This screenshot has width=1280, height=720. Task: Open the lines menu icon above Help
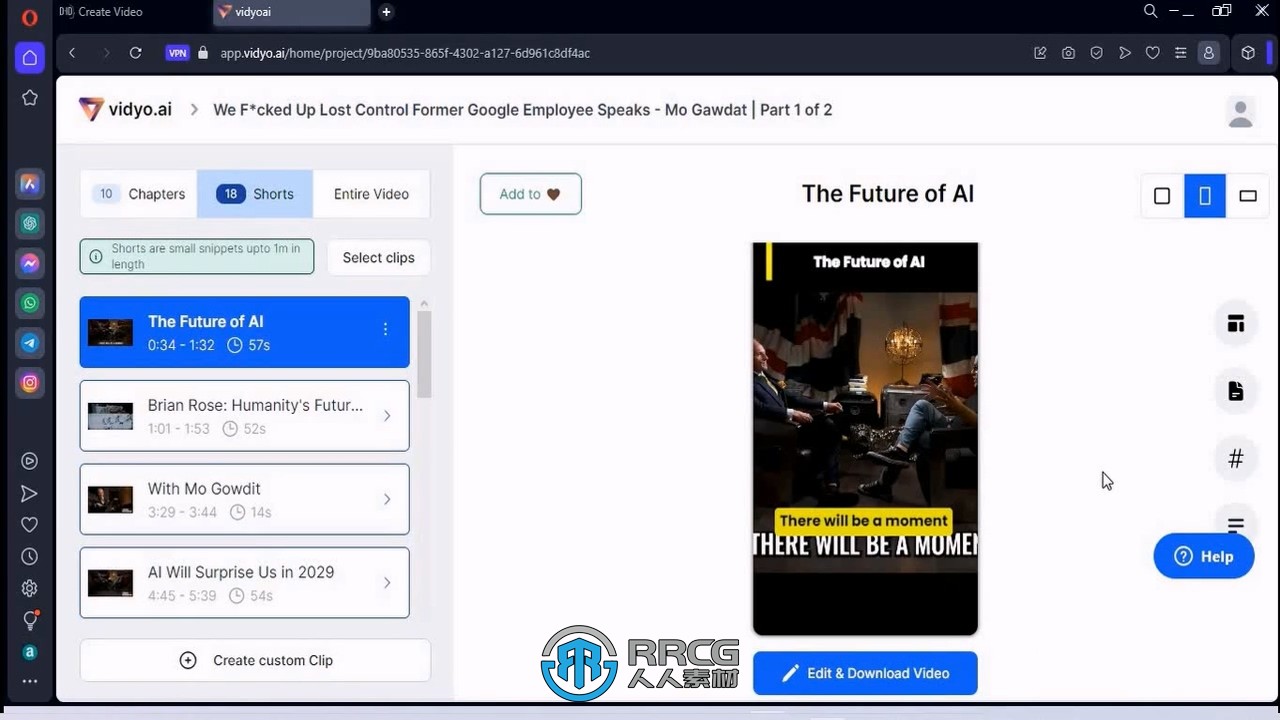(1236, 524)
